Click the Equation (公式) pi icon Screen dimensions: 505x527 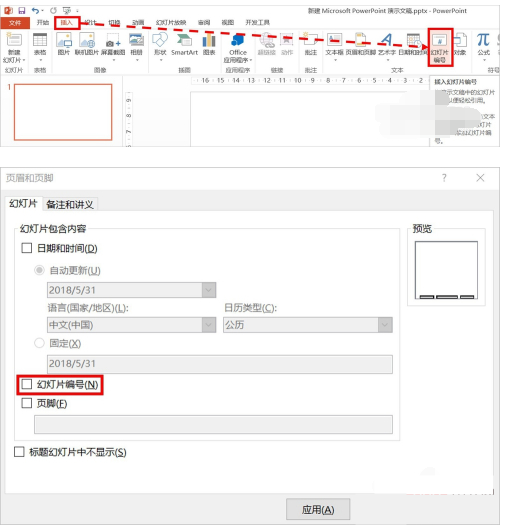coord(483,40)
